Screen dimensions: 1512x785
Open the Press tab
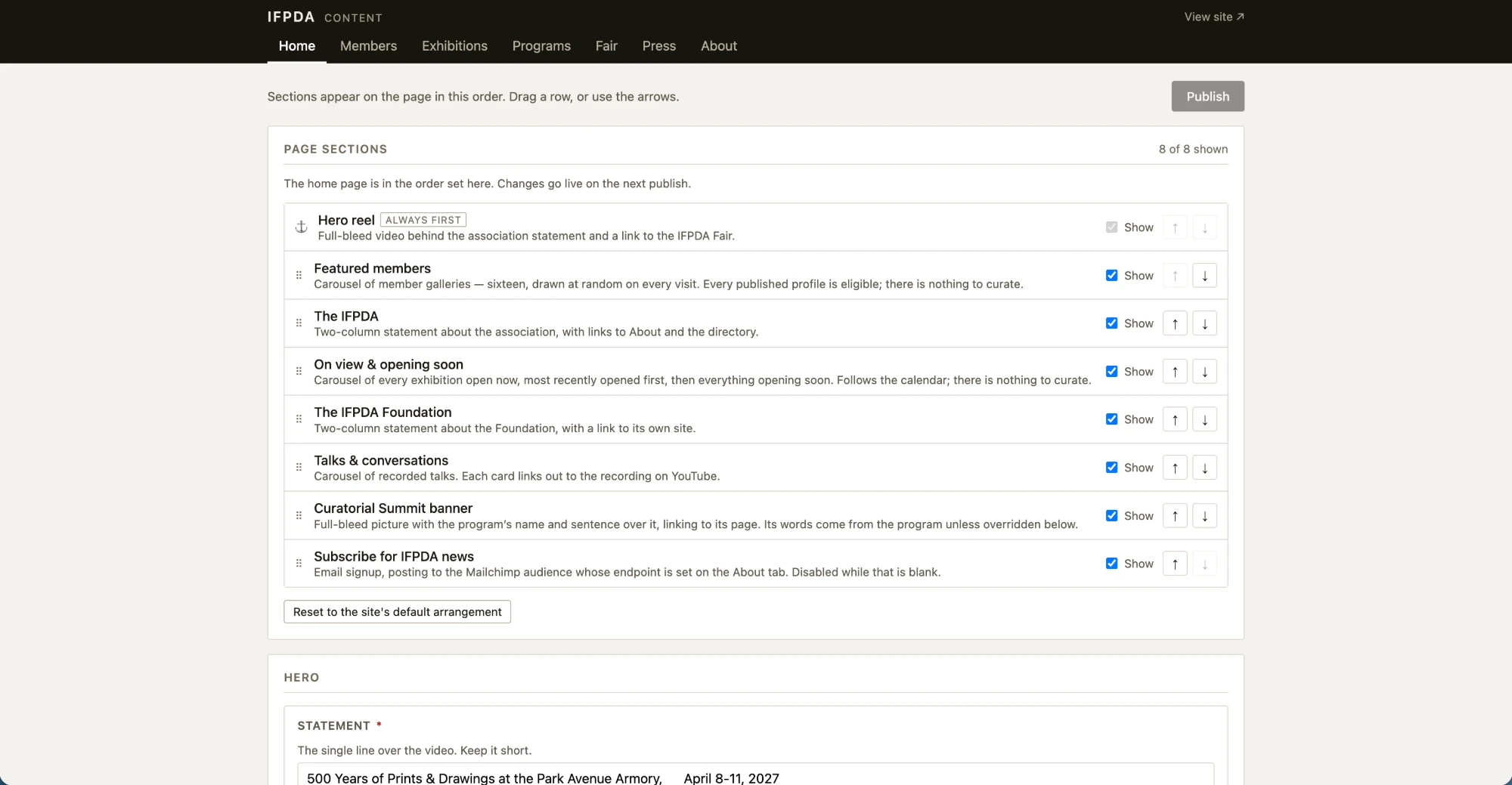pos(659,46)
